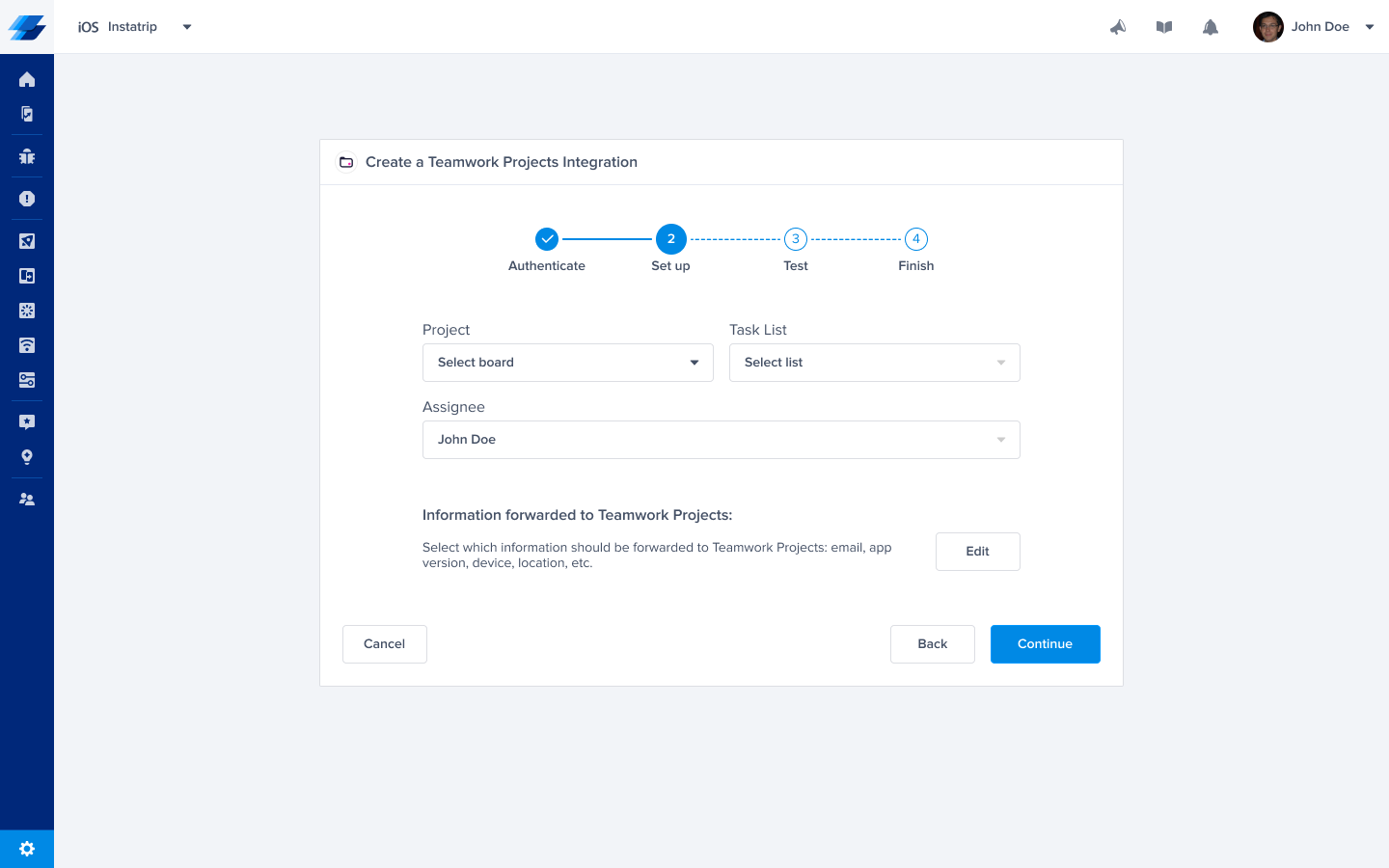Click the Cancel button
Viewport: 1389px width, 868px height.
385,644
